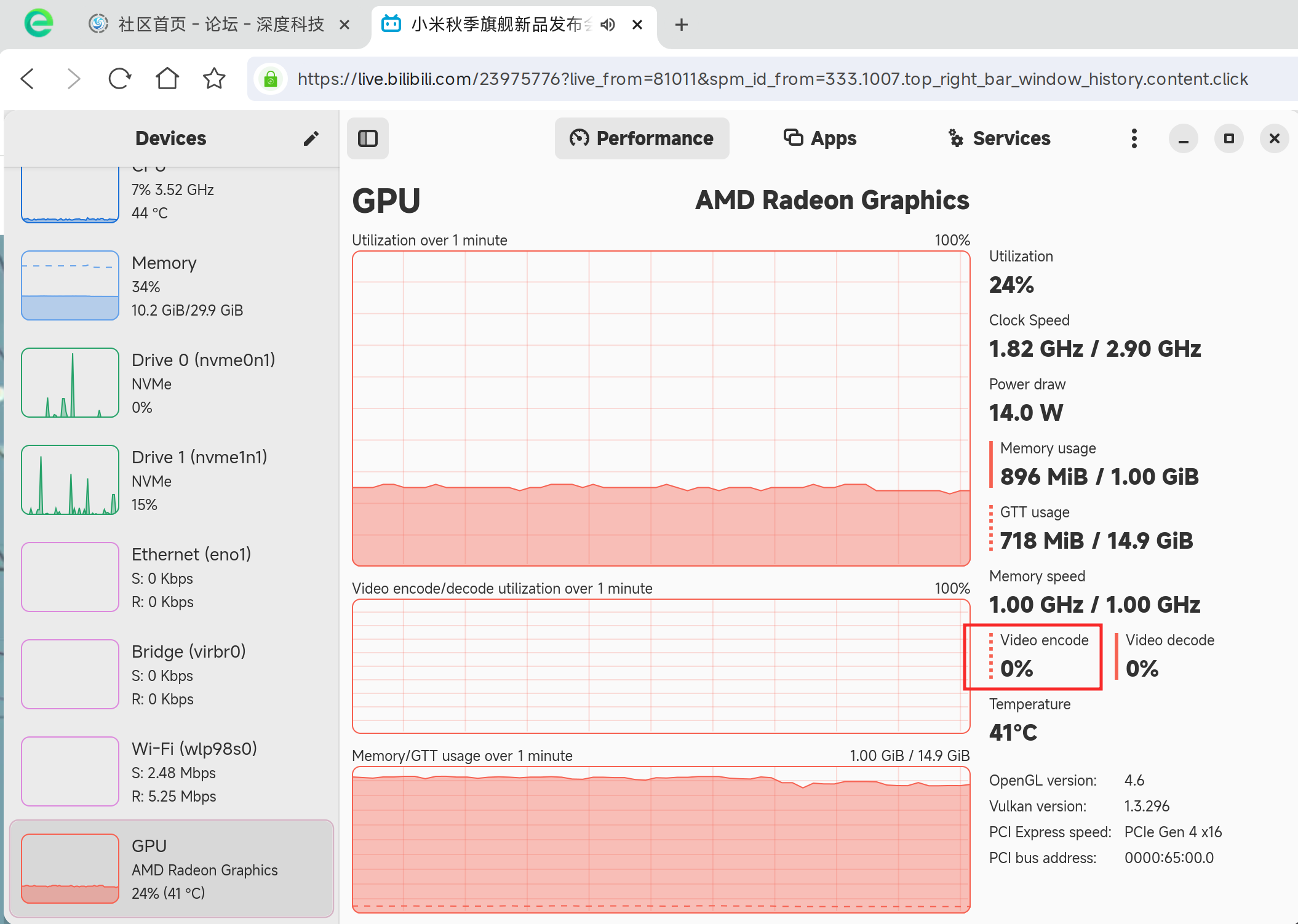This screenshot has width=1298, height=924.
Task: Close the 小米秋季旗舰新品发布 tab
Action: (x=638, y=25)
